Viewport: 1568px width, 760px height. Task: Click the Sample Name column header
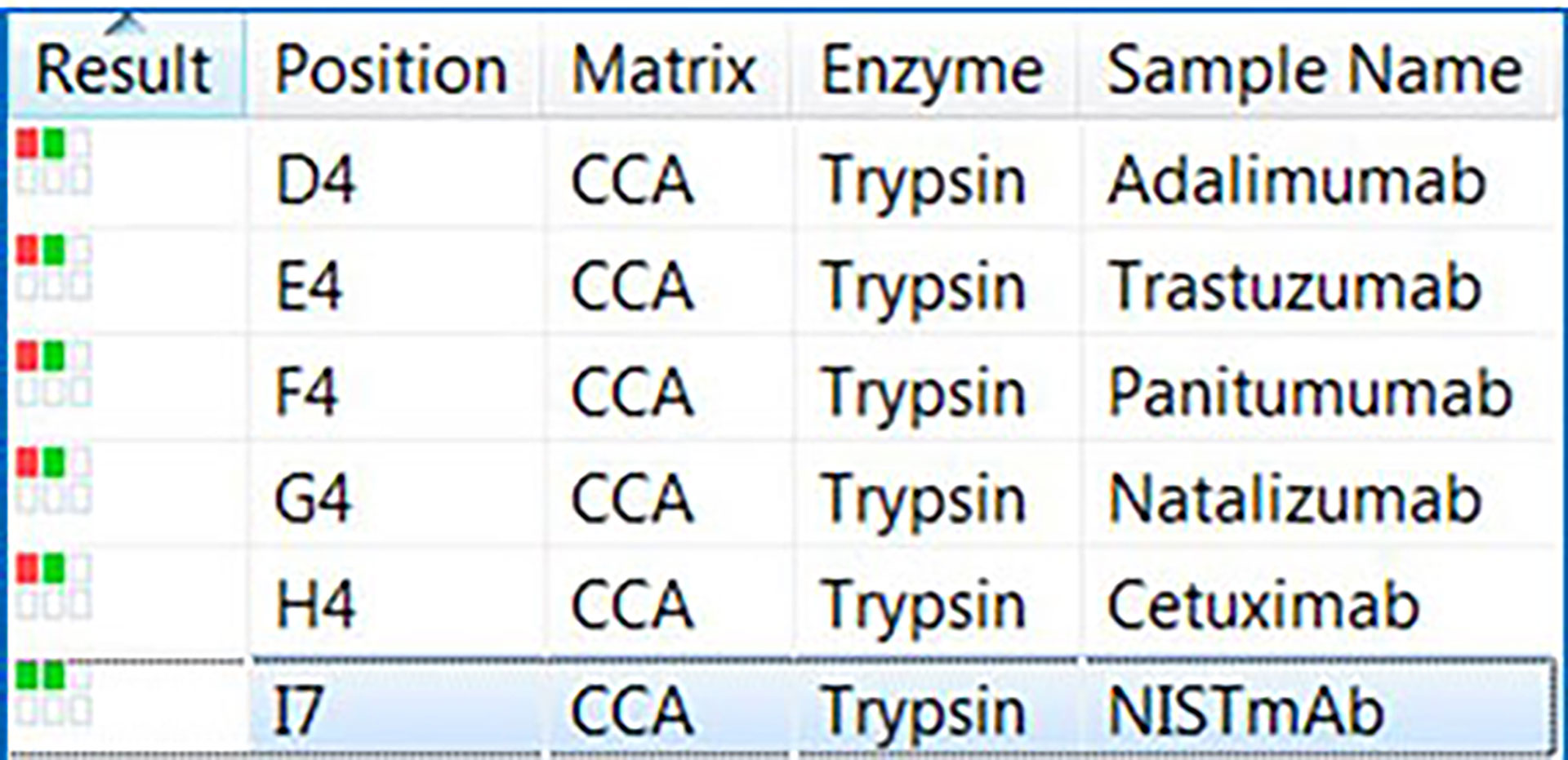coord(1315,70)
